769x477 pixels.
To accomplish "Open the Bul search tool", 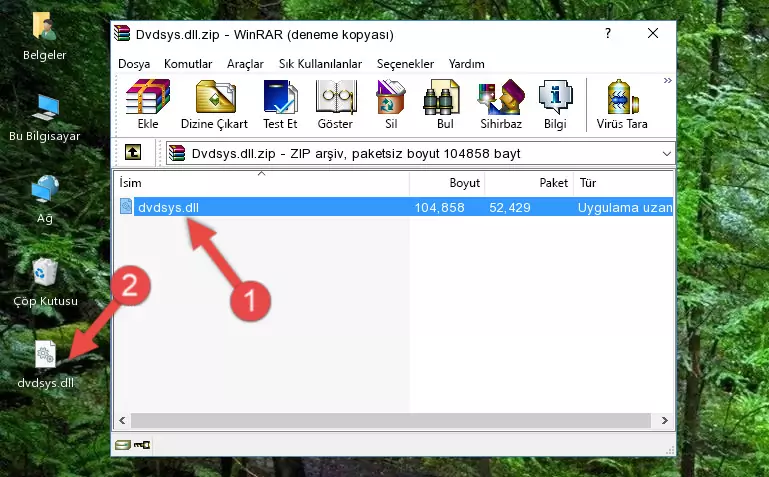I will 444,104.
